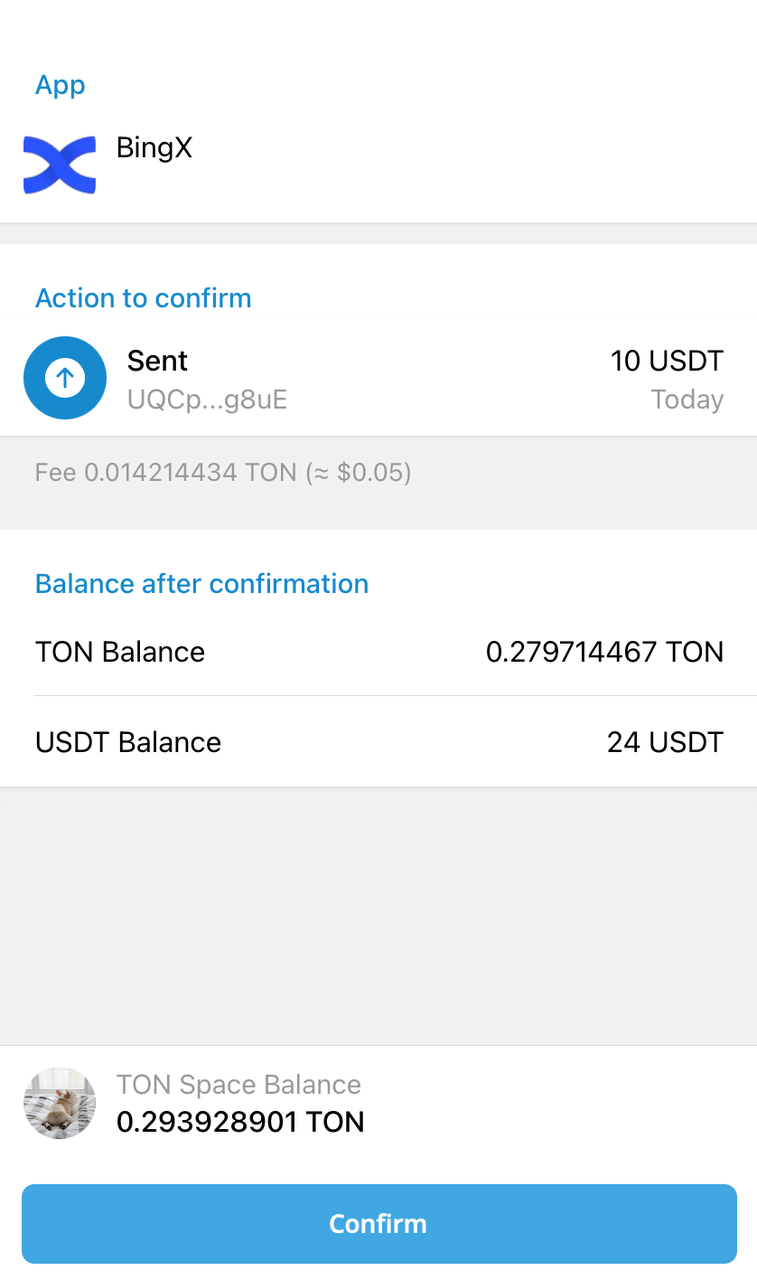
Task: Click the wallet avatar picture
Action: click(x=60, y=1103)
